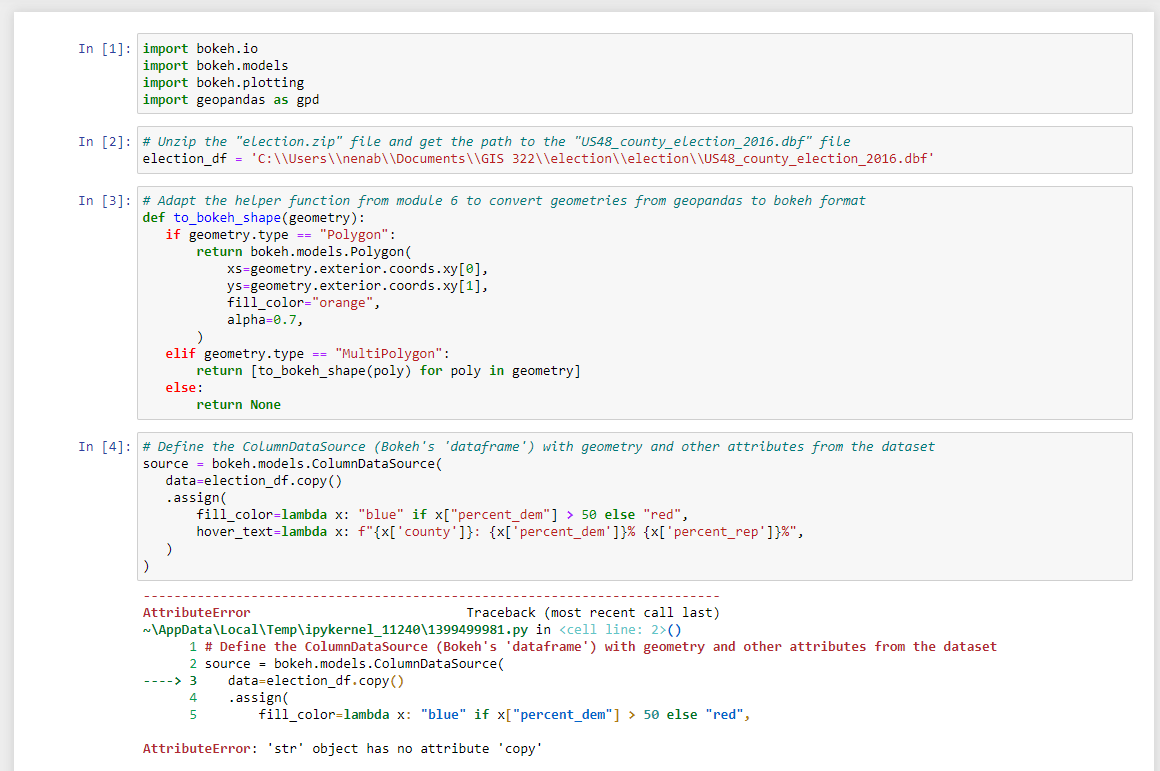Click the 'Adapt the helper function' comment
Image resolution: width=1160 pixels, height=771 pixels.
(504, 201)
